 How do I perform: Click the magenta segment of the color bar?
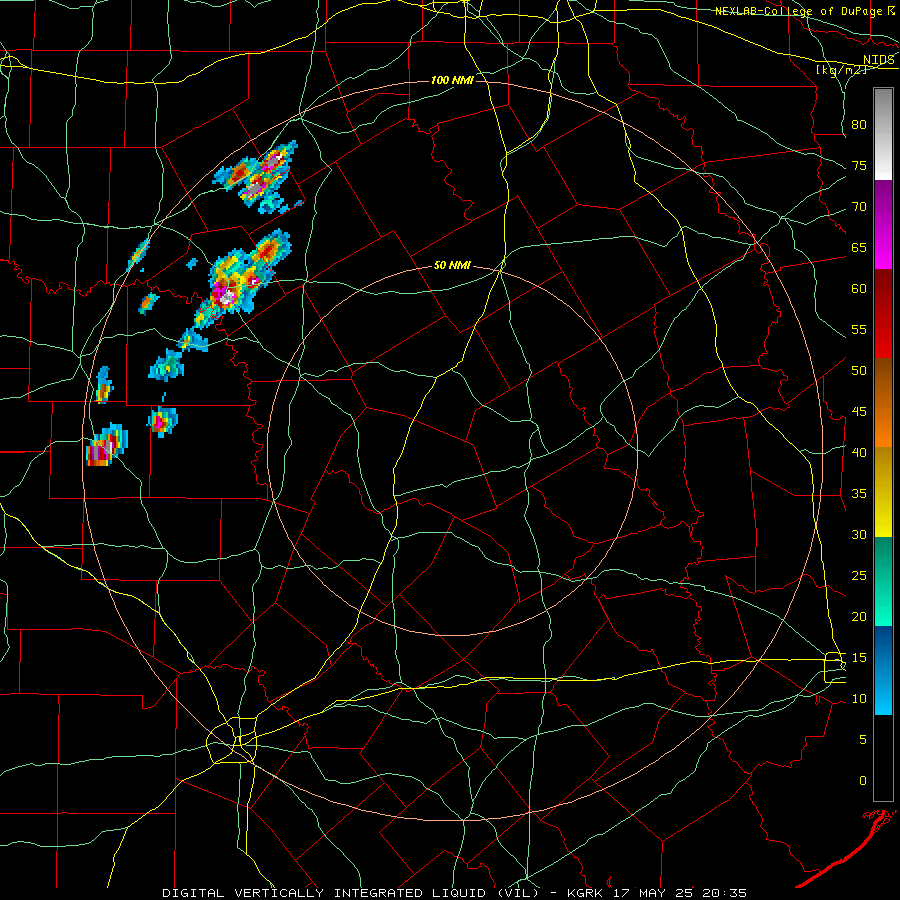tap(883, 224)
